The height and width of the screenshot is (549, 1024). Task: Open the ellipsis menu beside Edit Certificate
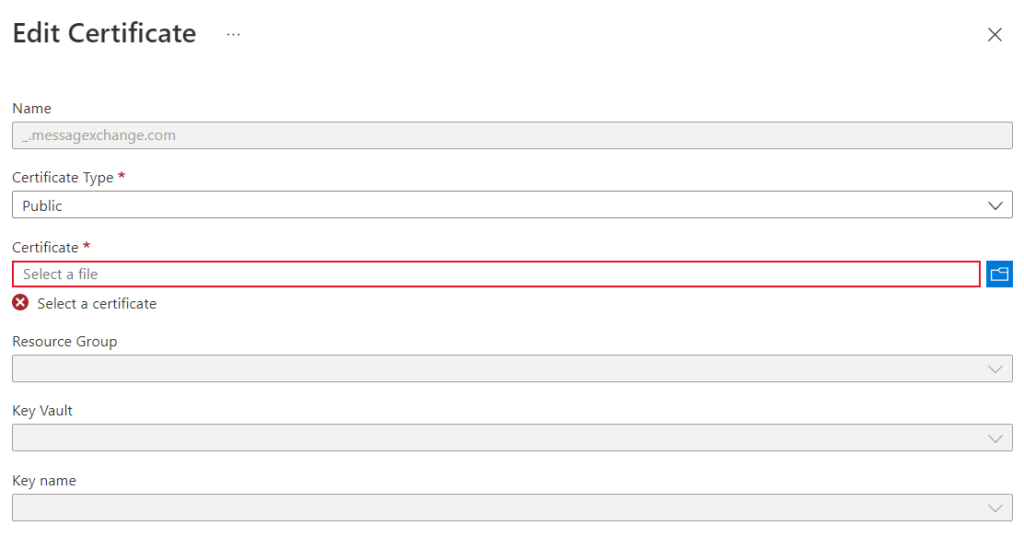click(x=233, y=34)
